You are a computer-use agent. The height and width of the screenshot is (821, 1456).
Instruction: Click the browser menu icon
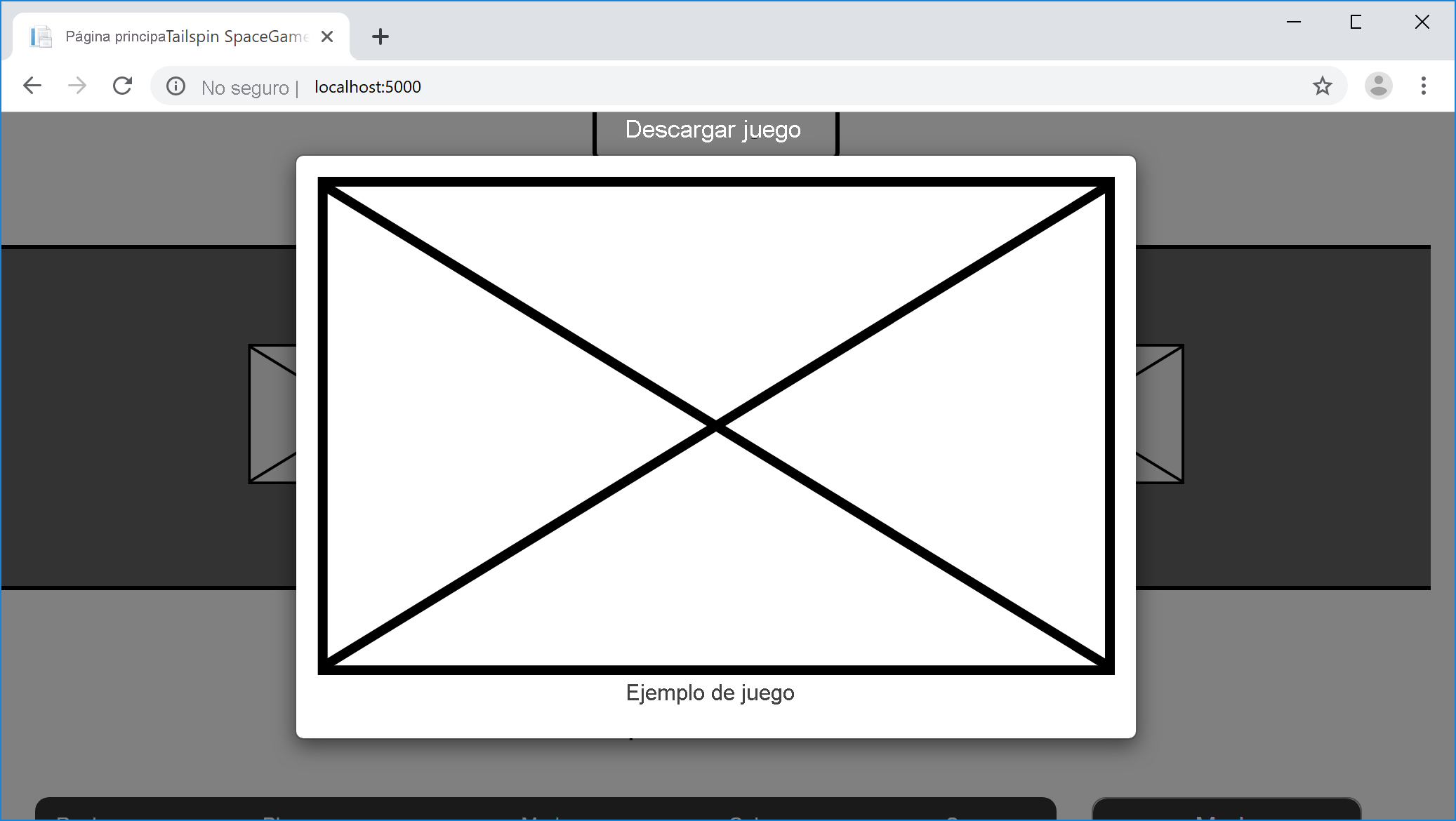[x=1424, y=86]
